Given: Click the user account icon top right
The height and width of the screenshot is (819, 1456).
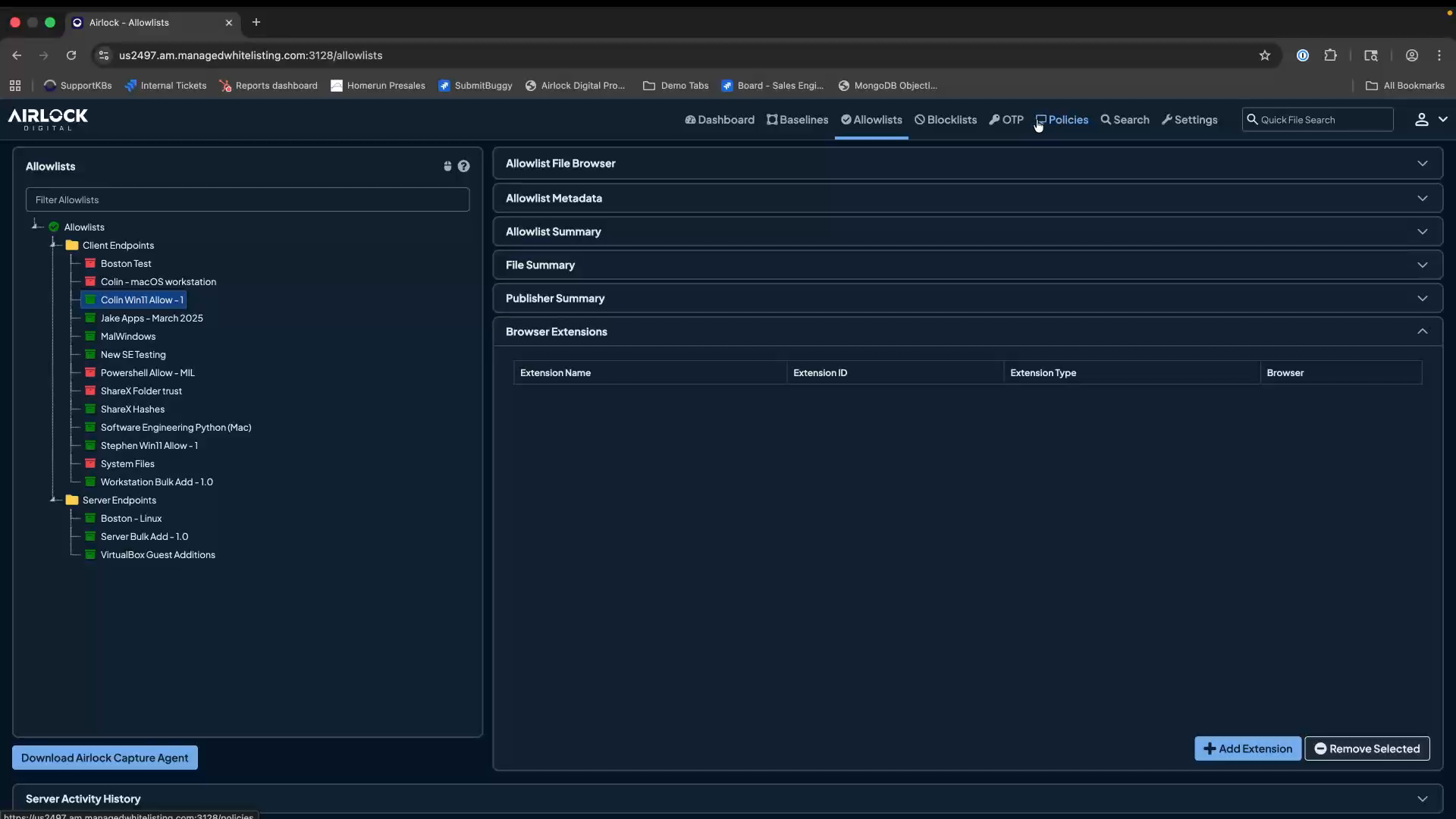Looking at the screenshot, I should pyautogui.click(x=1422, y=119).
